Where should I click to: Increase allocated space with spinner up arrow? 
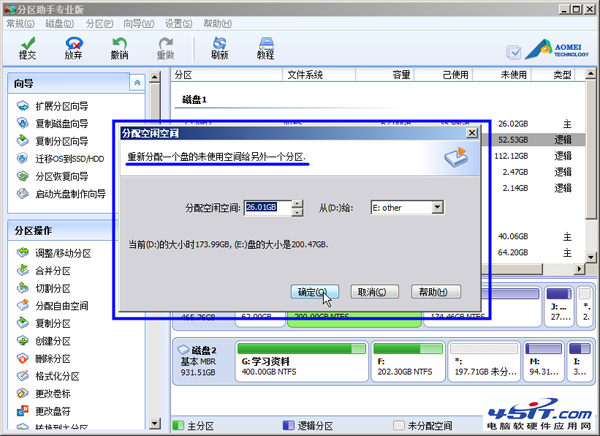pos(297,204)
